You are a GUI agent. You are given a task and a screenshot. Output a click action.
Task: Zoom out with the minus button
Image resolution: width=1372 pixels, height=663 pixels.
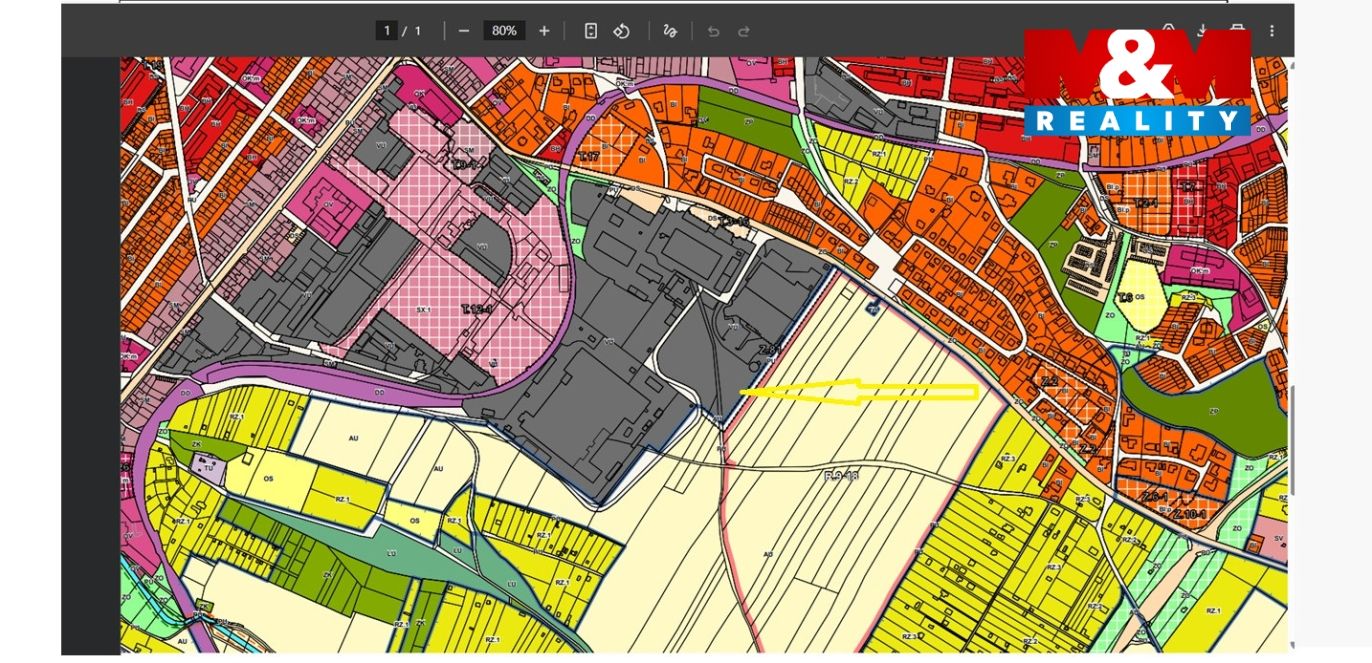click(x=464, y=31)
